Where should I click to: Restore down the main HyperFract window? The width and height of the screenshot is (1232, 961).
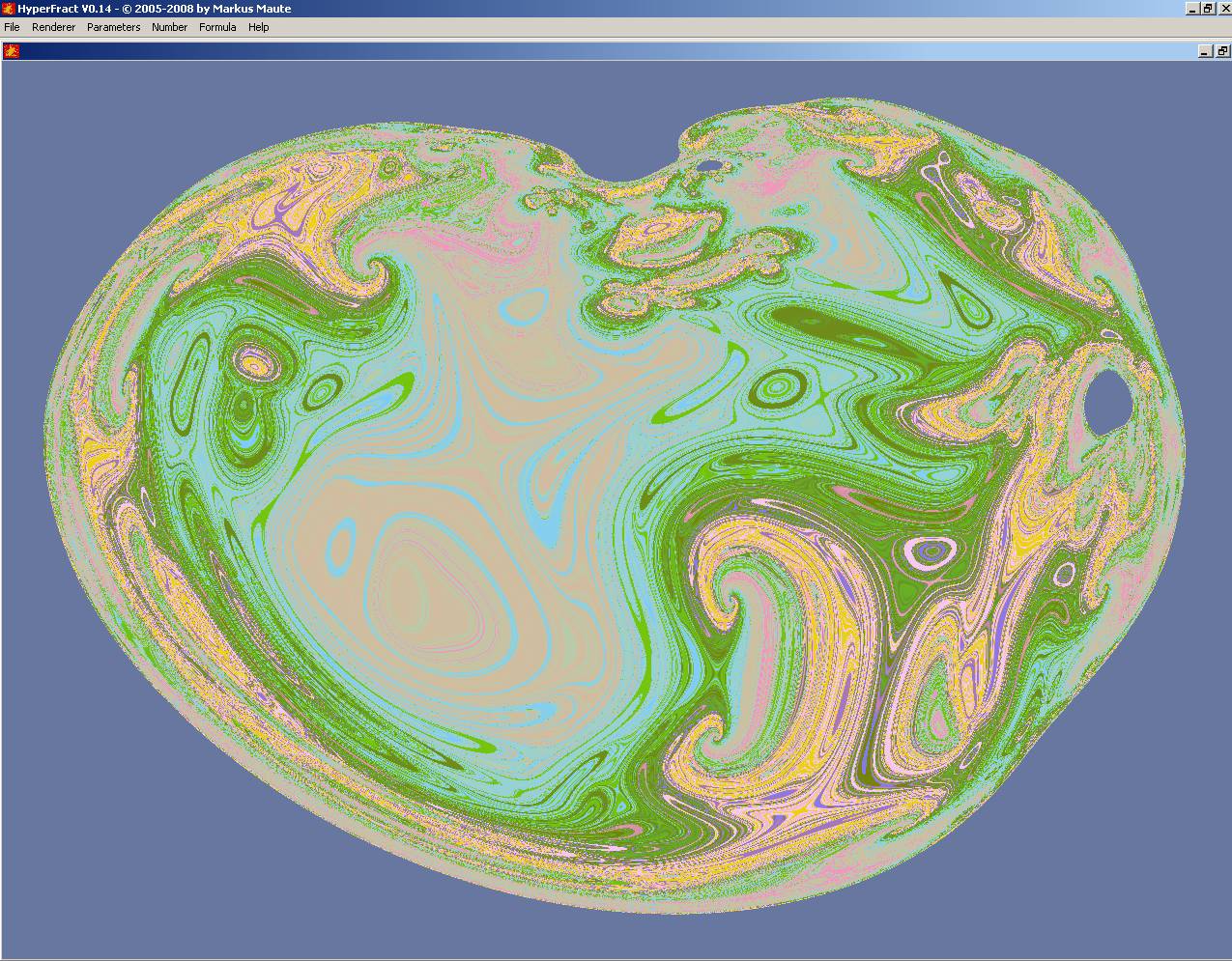coord(1208,9)
